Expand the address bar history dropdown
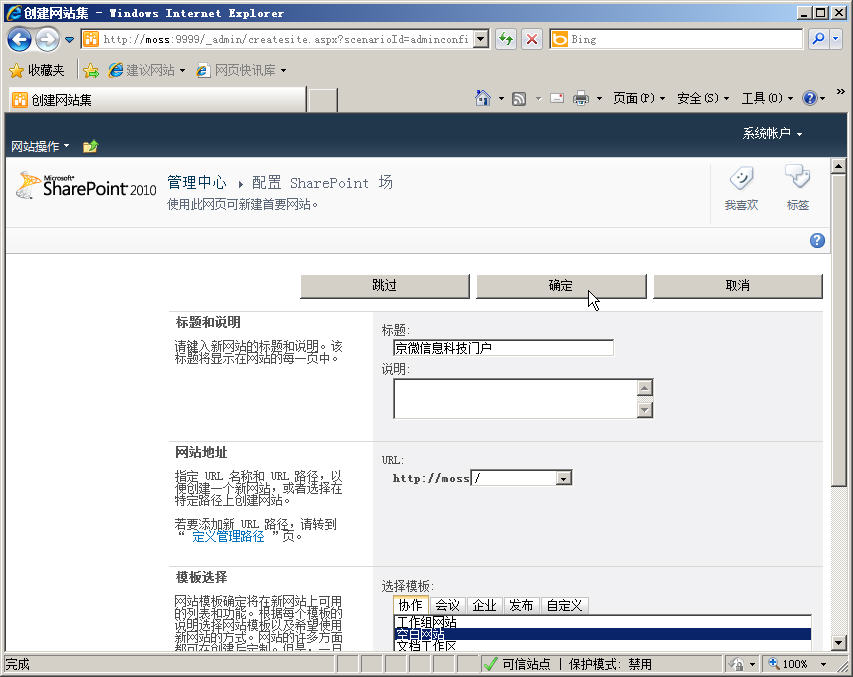Viewport: 853px width, 677px height. point(481,39)
